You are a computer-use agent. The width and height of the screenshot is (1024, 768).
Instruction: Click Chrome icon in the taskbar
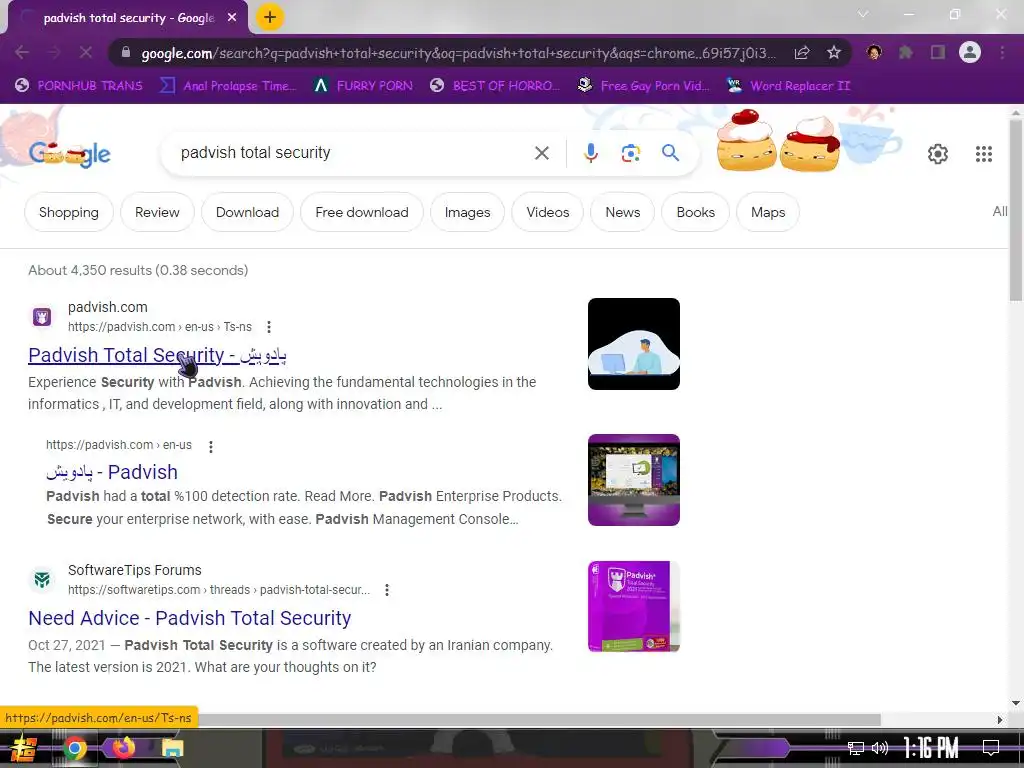click(74, 748)
